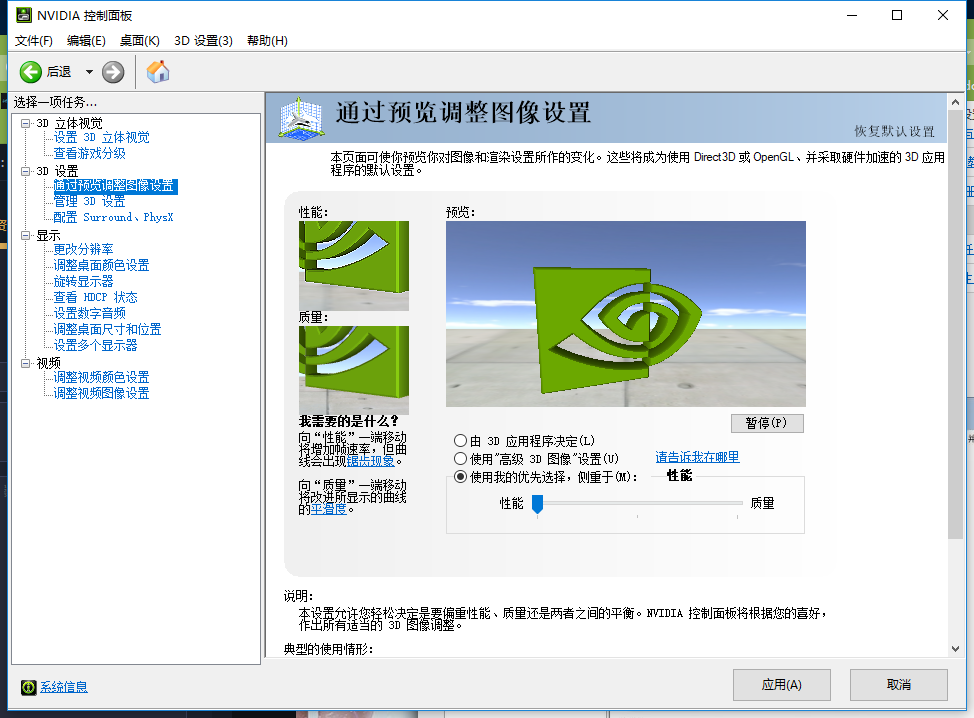Image resolution: width=974 pixels, height=718 pixels.
Task: Click the performance-quality slider handle
Action: pyautogui.click(x=537, y=504)
